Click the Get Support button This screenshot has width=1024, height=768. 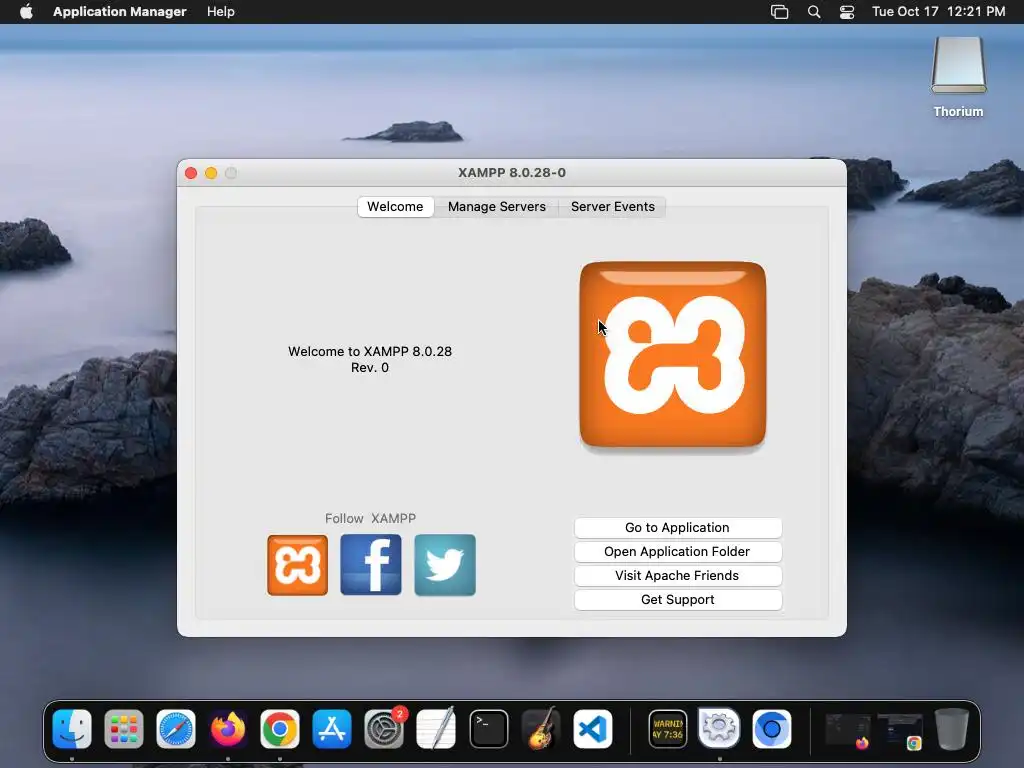tap(677, 600)
